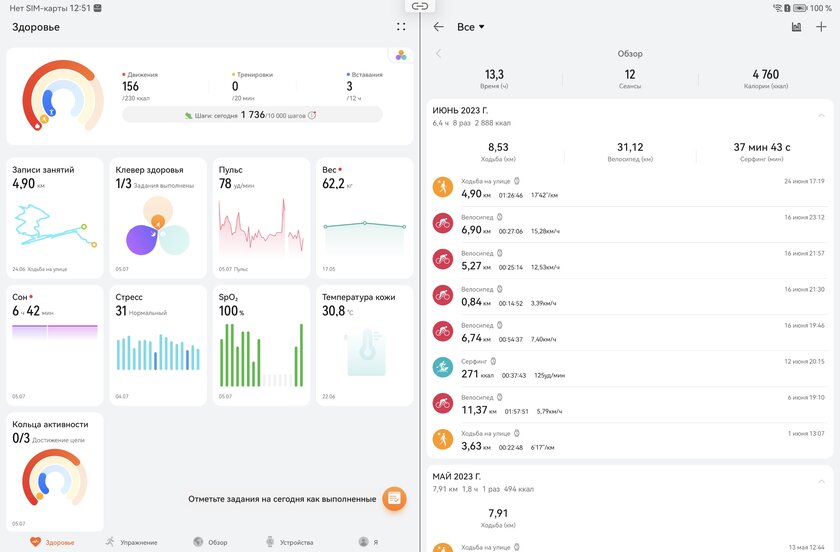This screenshot has height=552, width=840.
Task: Tap the split-screen link icon at top
Action: (x=420, y=6)
